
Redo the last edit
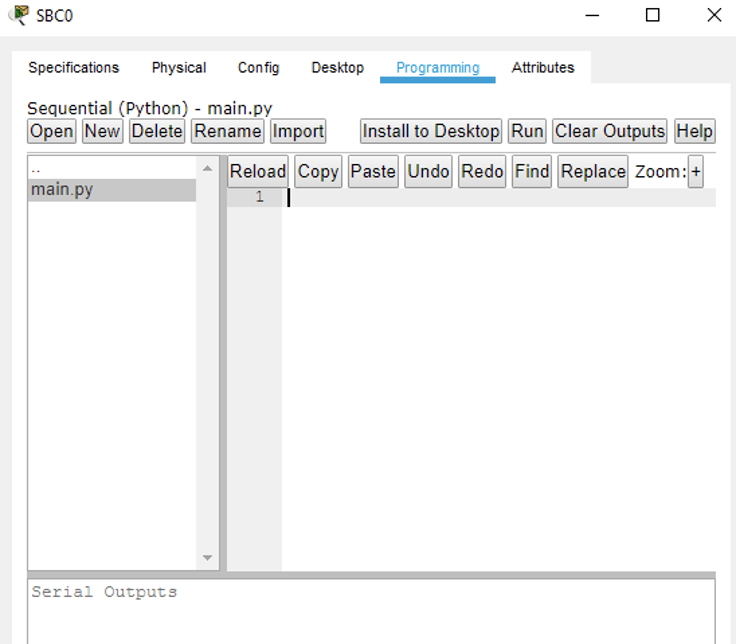(x=482, y=172)
